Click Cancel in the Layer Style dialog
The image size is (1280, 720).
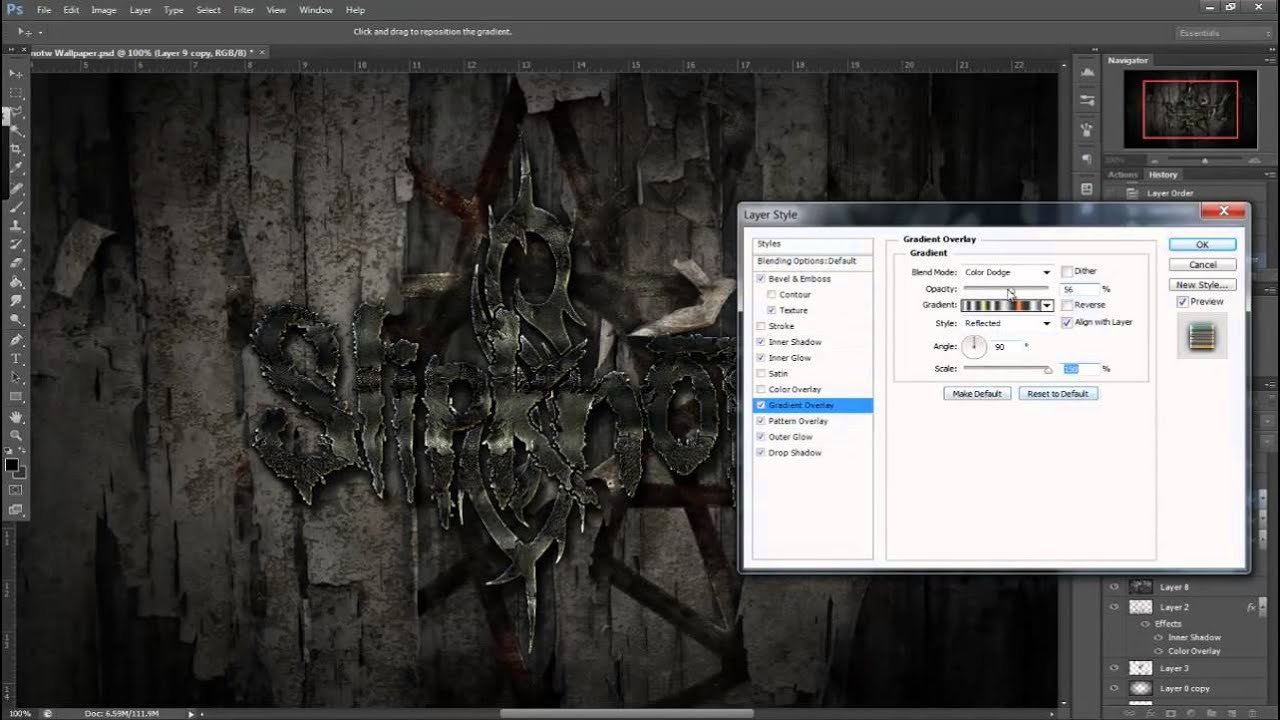[1202, 265]
